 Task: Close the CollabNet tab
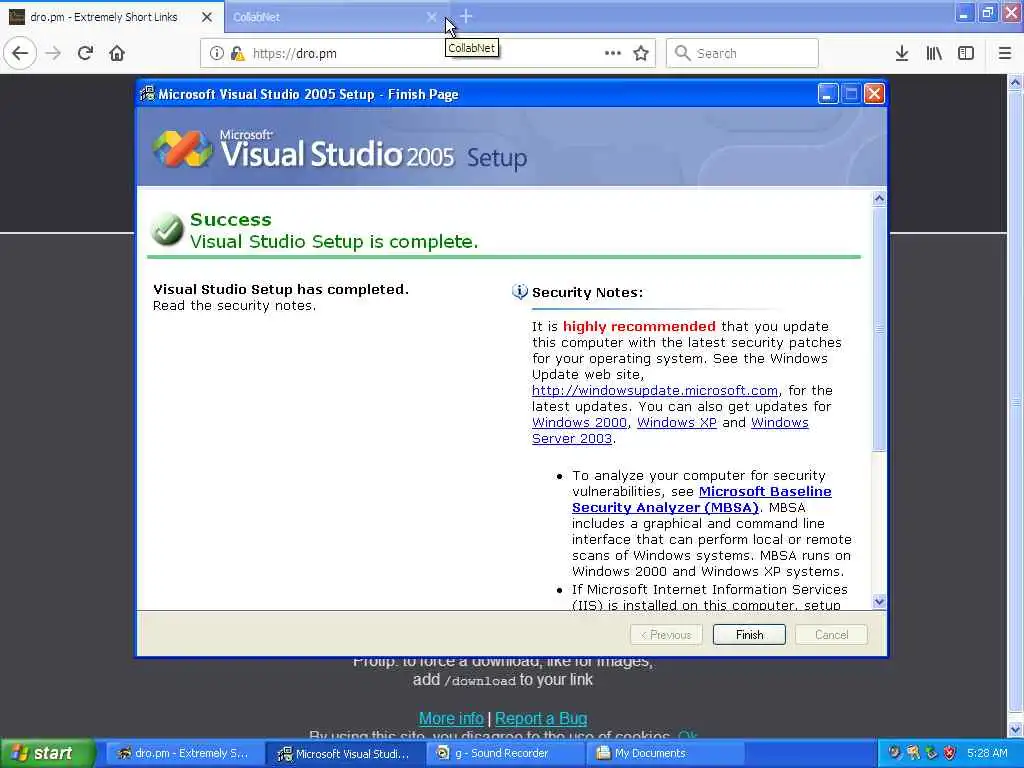tap(431, 17)
